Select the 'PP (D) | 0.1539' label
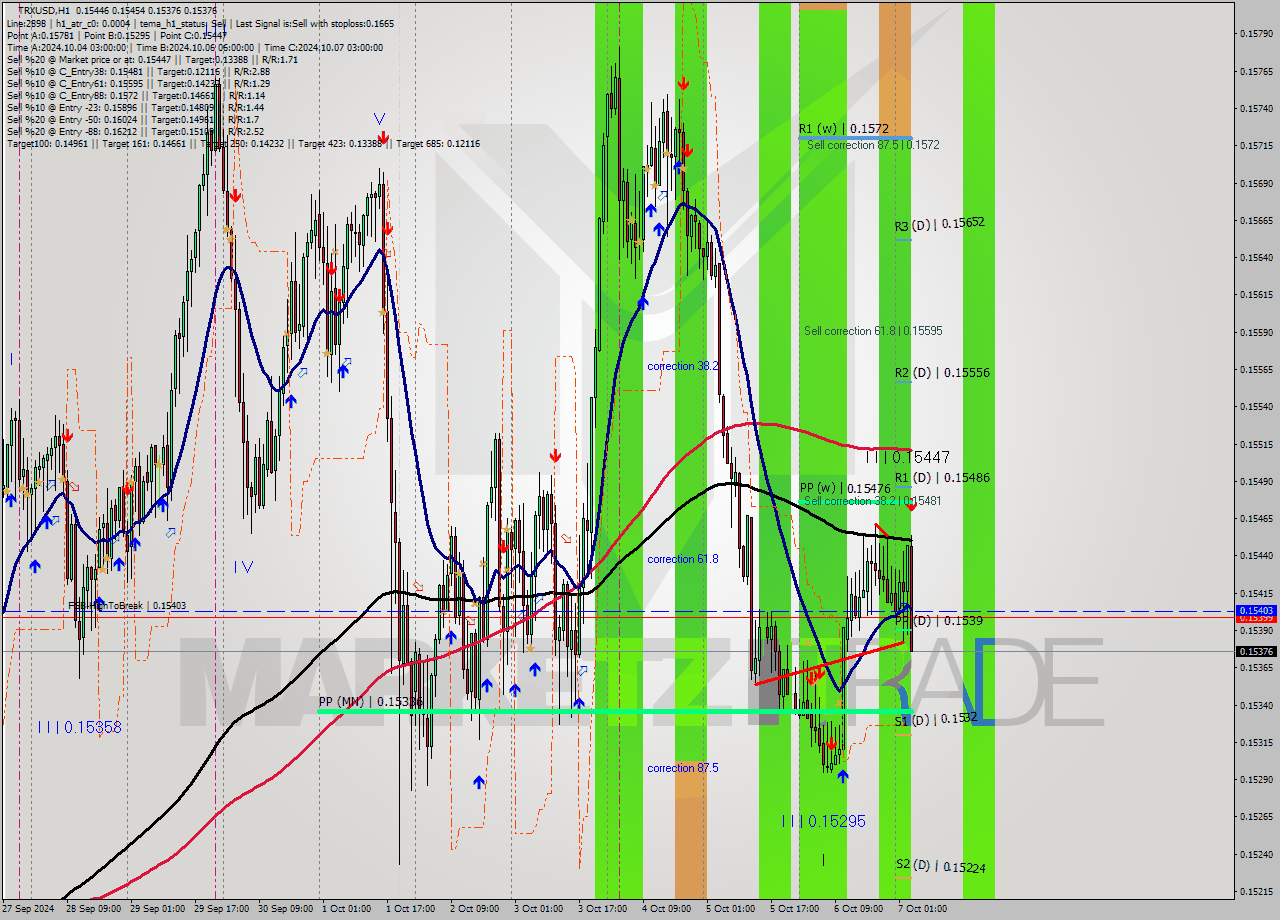 (x=938, y=621)
